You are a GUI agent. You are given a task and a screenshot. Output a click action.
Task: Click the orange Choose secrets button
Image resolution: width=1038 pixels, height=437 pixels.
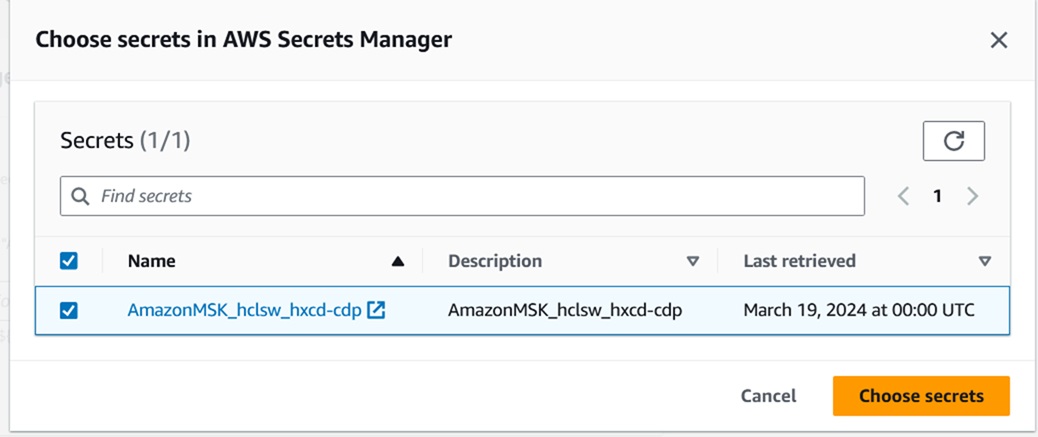click(921, 396)
